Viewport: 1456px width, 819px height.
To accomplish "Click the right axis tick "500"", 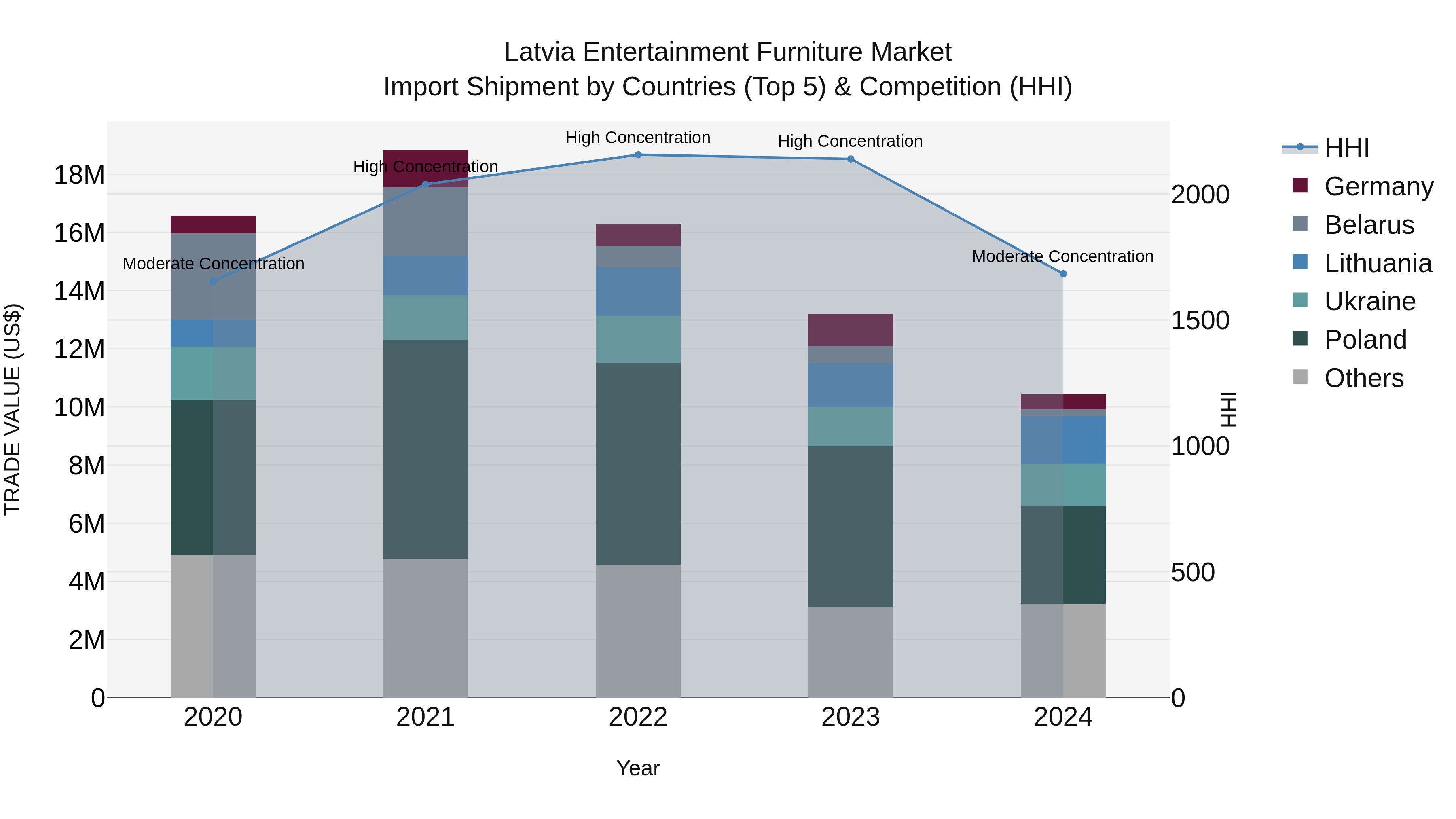I will point(1193,572).
